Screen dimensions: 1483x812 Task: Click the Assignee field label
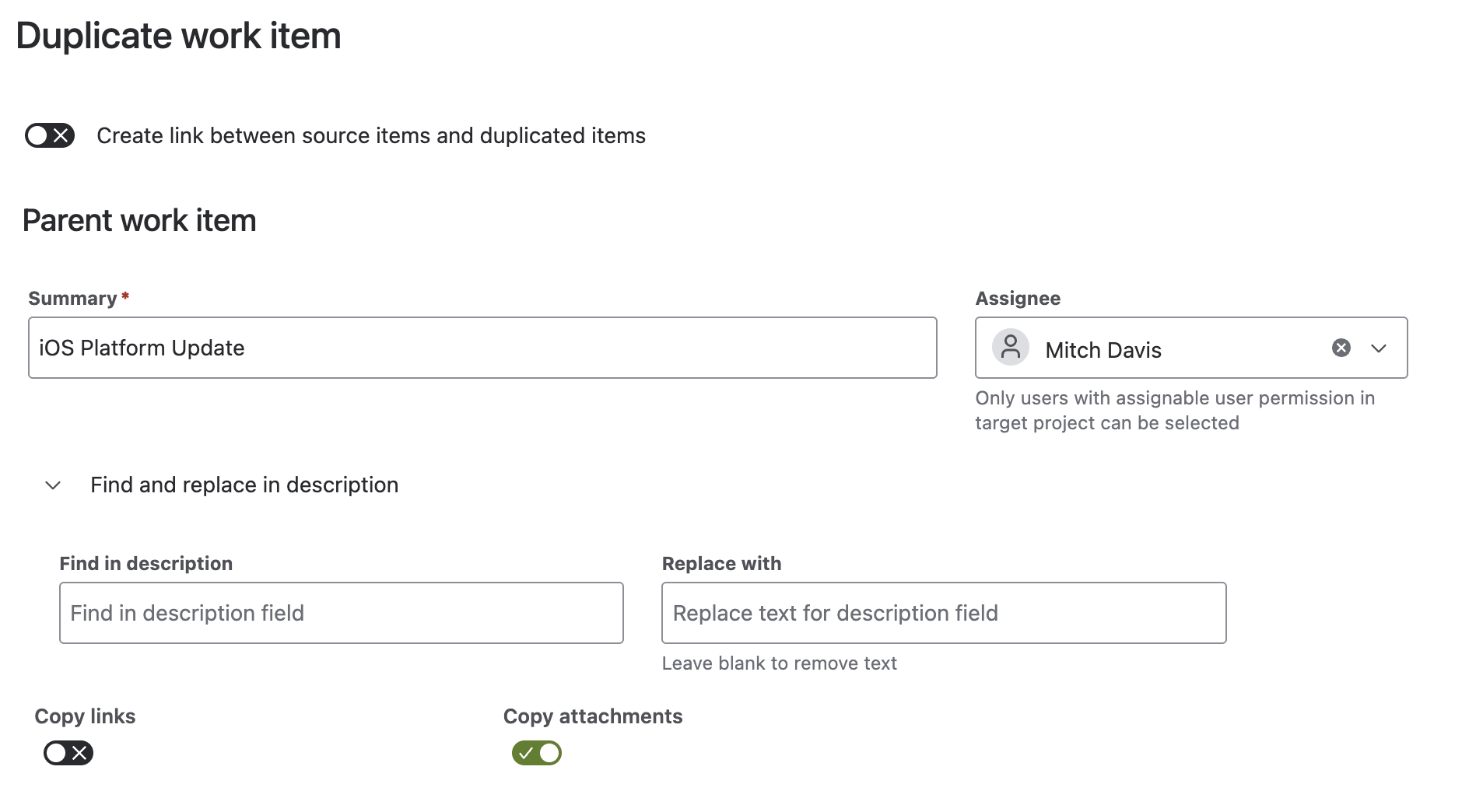click(x=1018, y=299)
